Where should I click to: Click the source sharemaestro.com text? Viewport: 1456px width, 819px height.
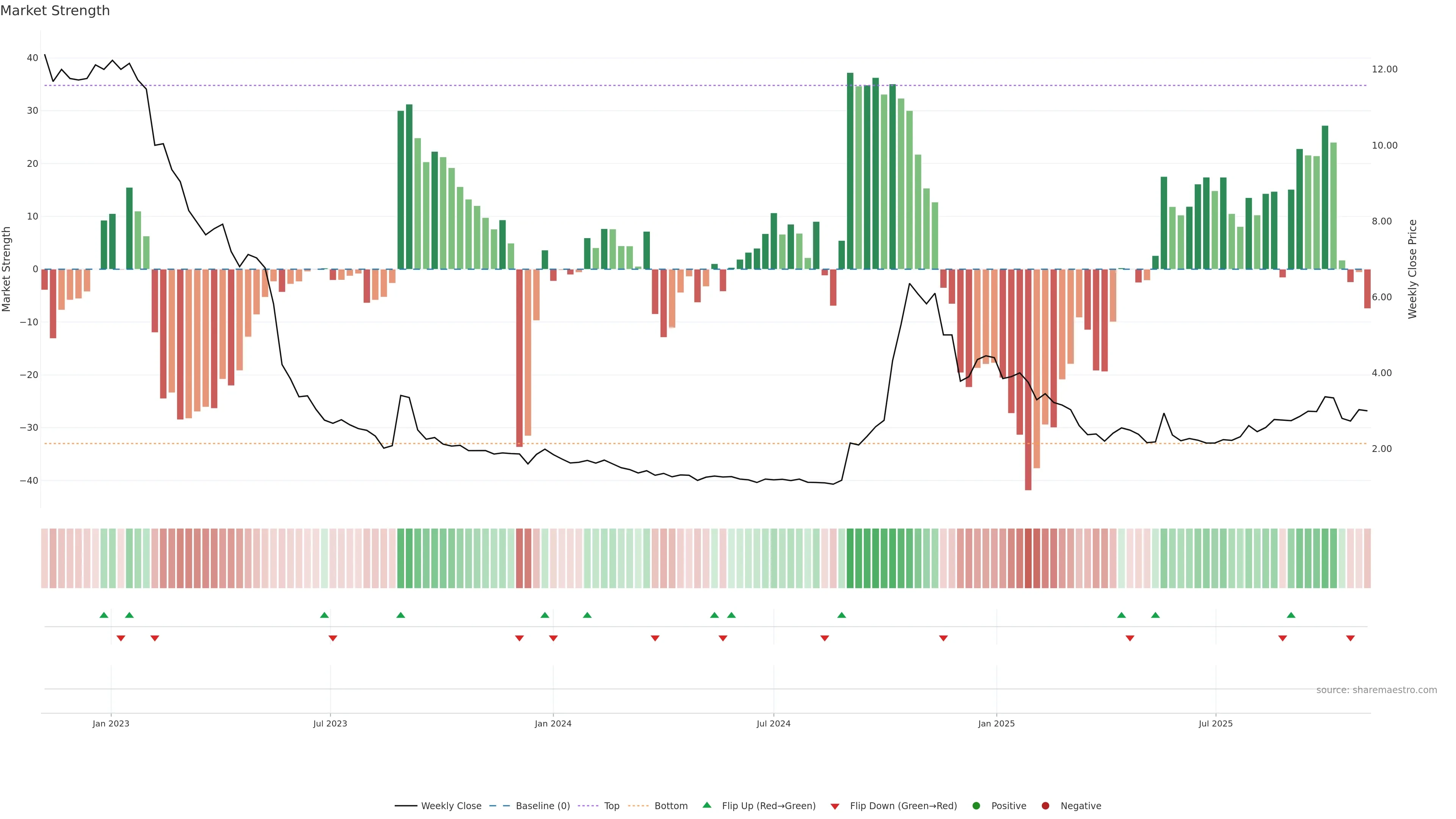[1376, 690]
